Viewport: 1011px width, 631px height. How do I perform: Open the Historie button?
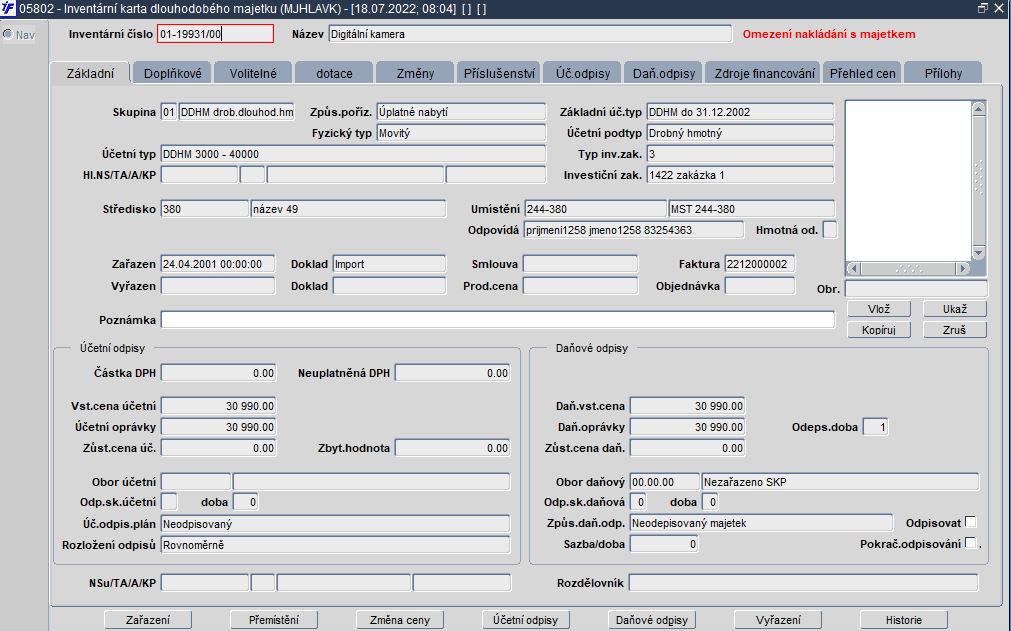(904, 620)
